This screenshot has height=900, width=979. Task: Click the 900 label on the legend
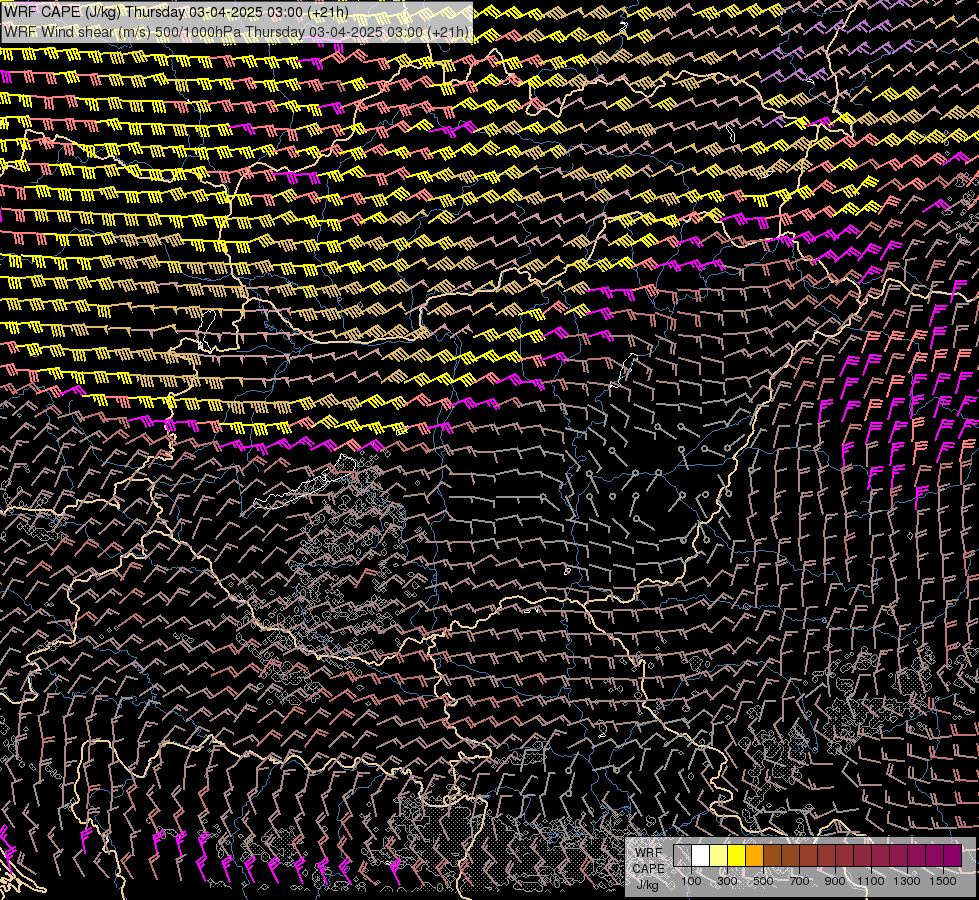pyautogui.click(x=835, y=881)
